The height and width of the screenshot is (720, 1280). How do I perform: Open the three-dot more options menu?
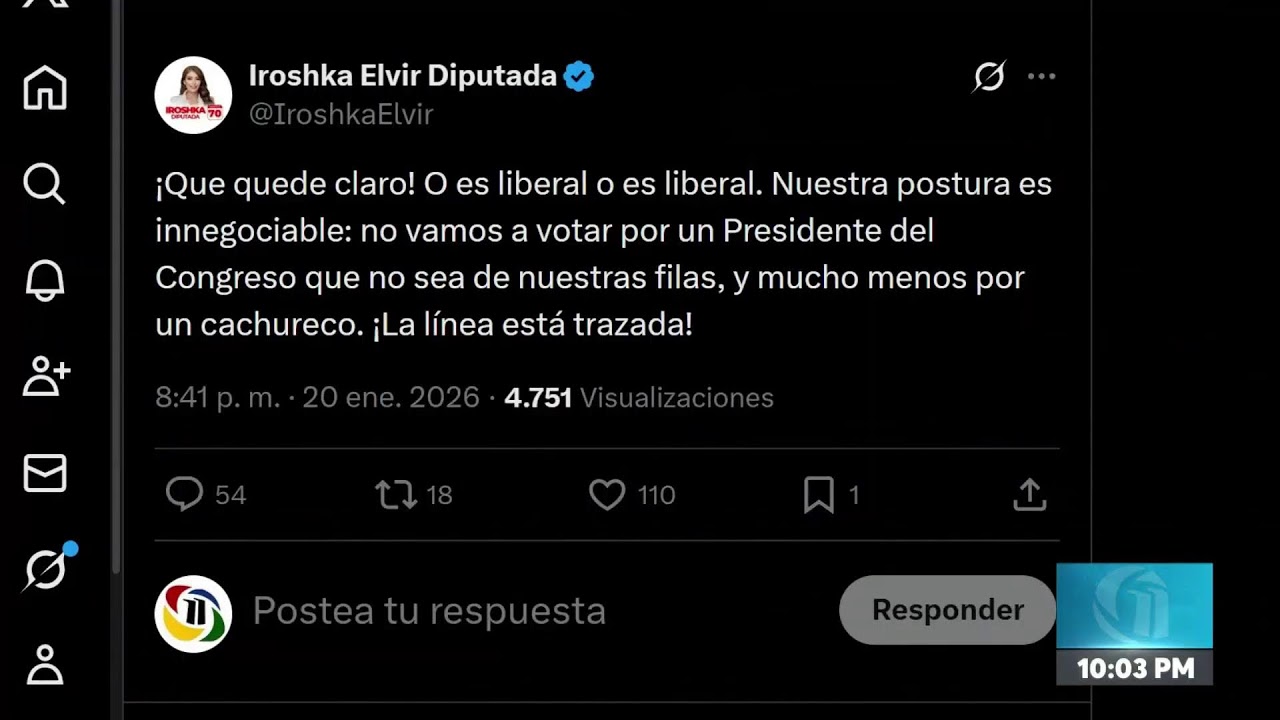click(1041, 77)
